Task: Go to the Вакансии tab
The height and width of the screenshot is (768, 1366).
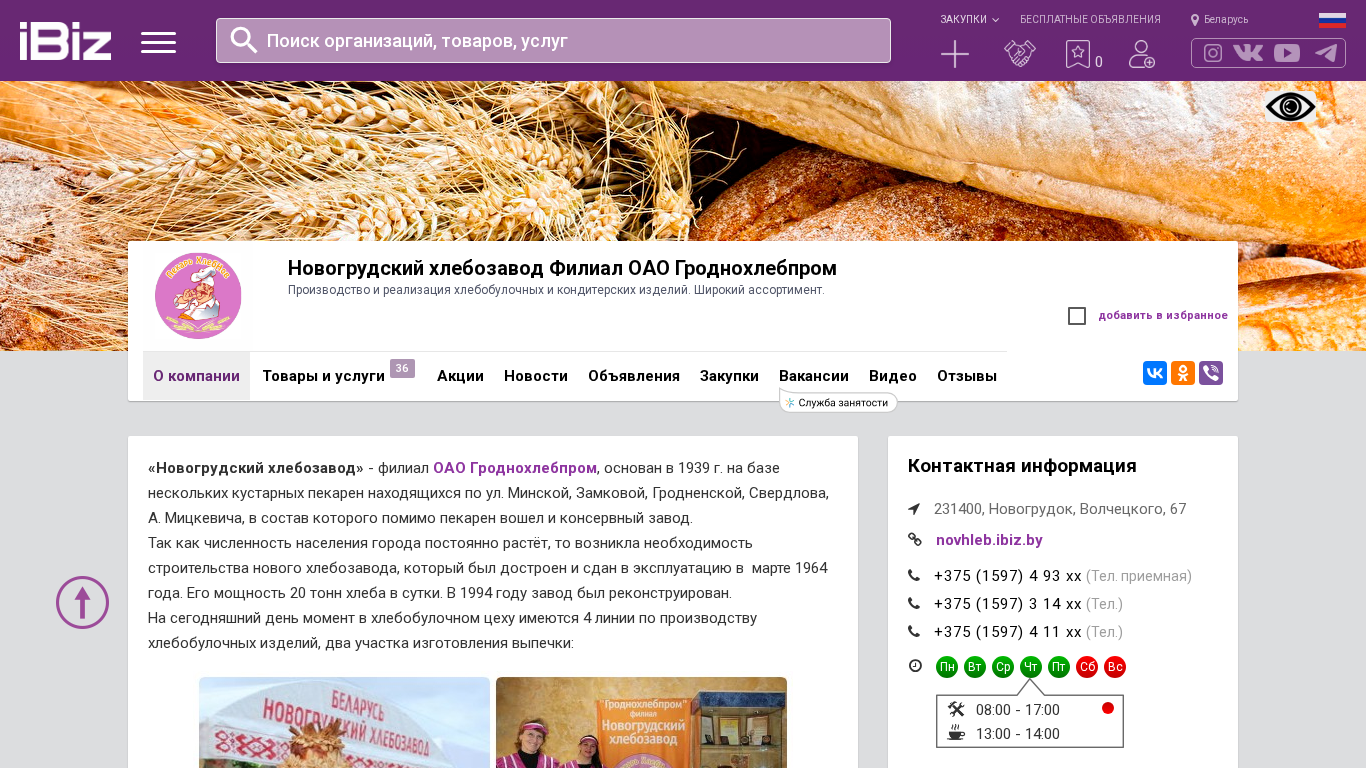Action: coord(814,376)
